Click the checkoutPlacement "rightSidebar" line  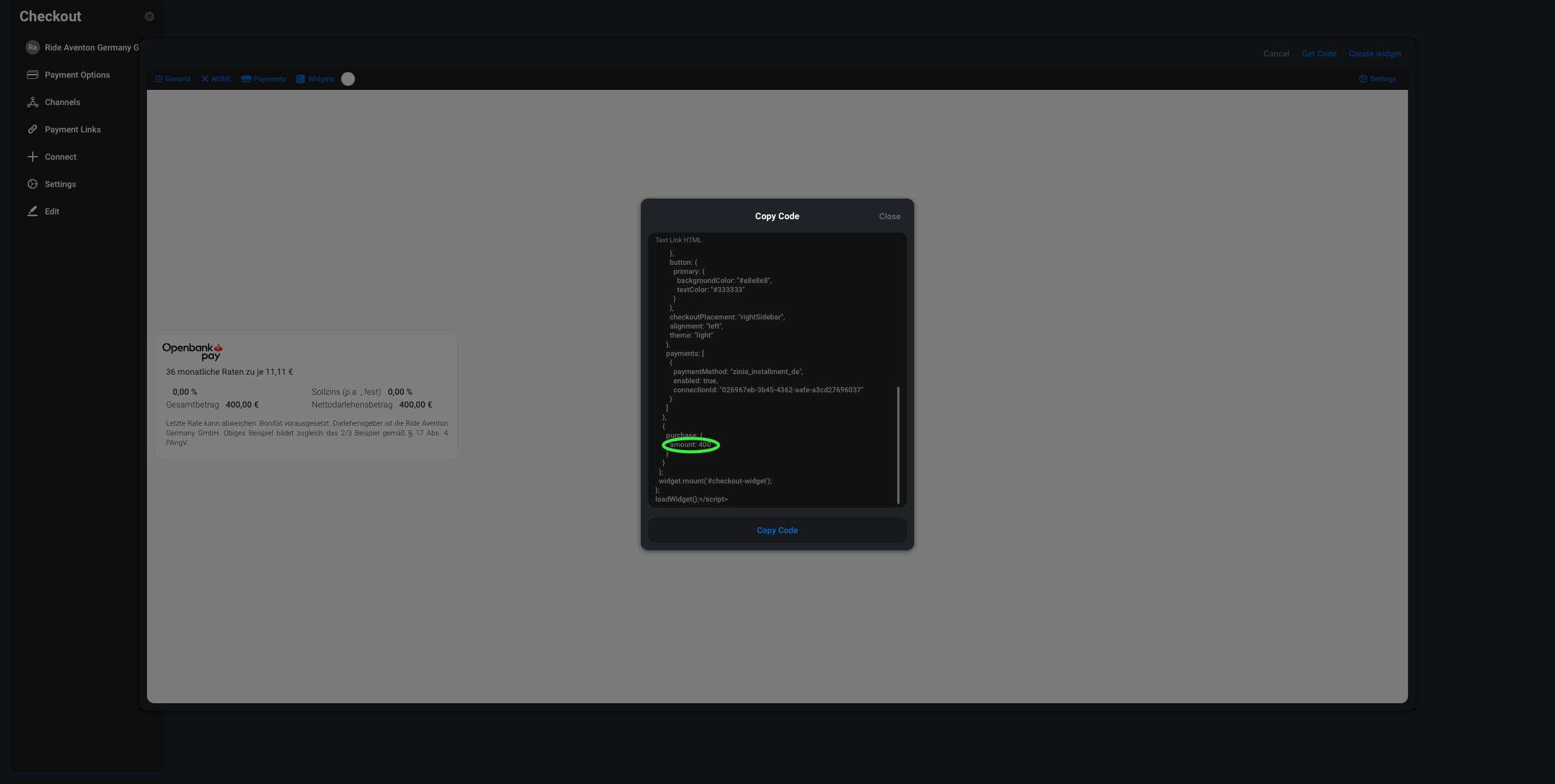tap(727, 317)
